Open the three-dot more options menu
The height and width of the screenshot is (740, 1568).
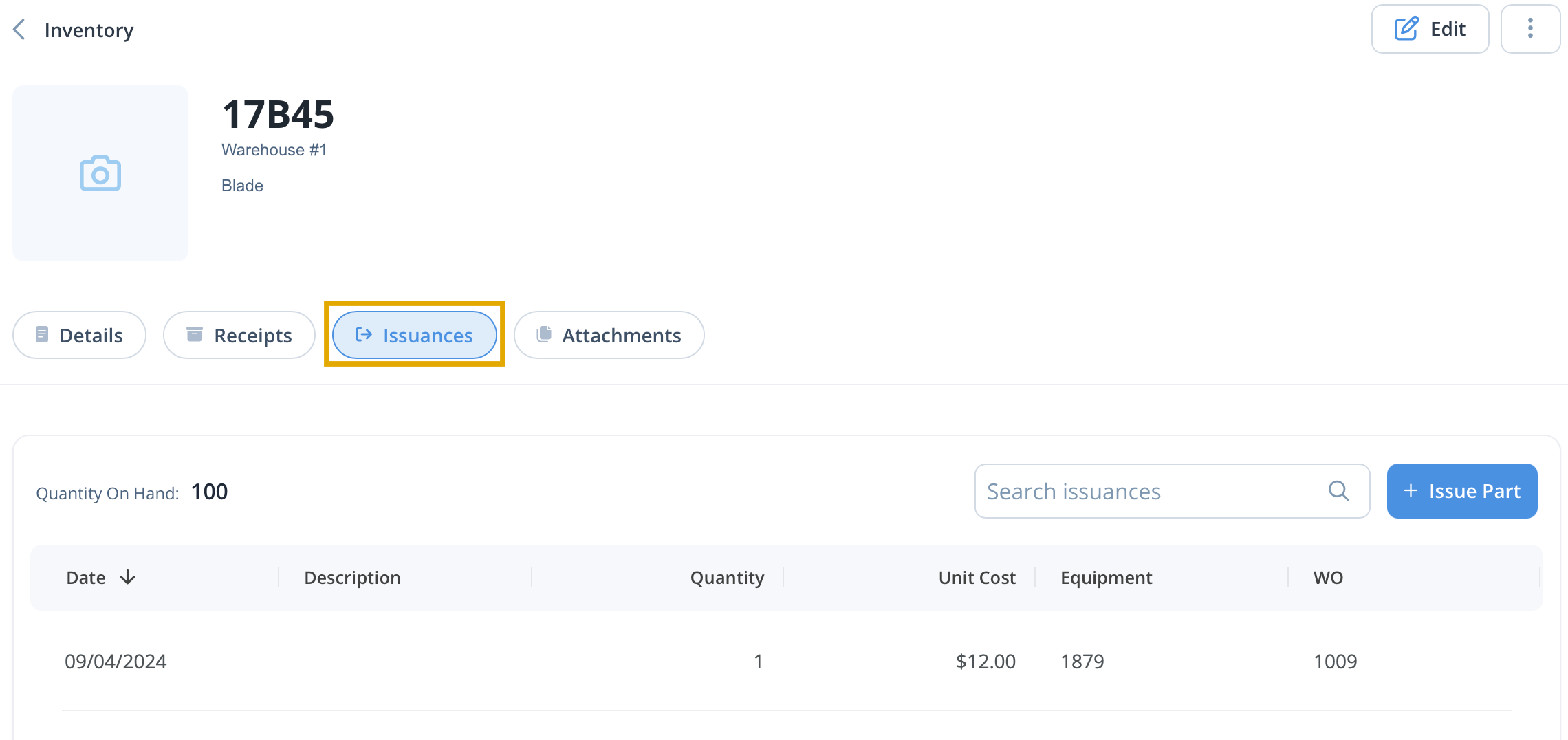1530,29
